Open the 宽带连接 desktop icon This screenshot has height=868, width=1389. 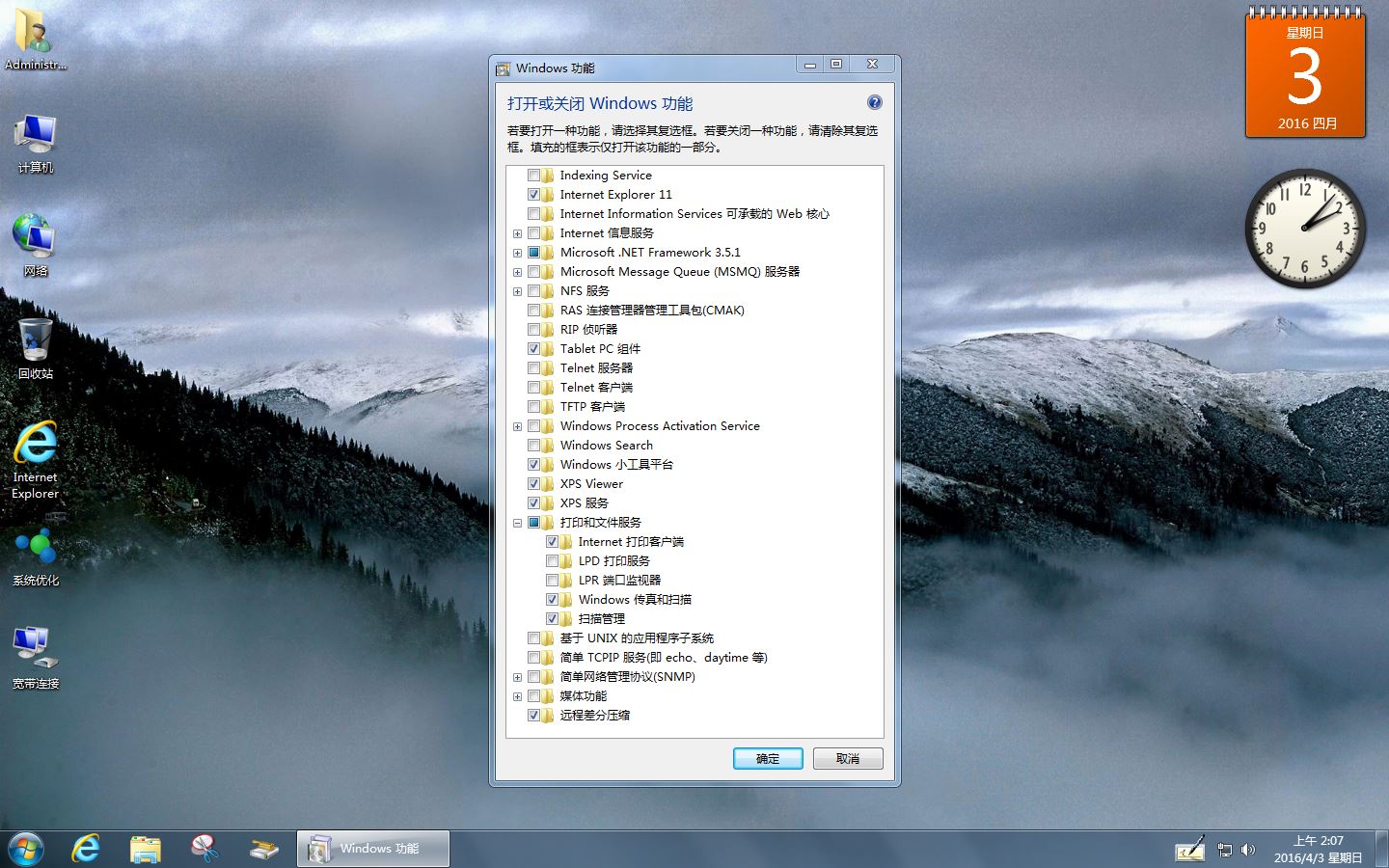pyautogui.click(x=35, y=658)
